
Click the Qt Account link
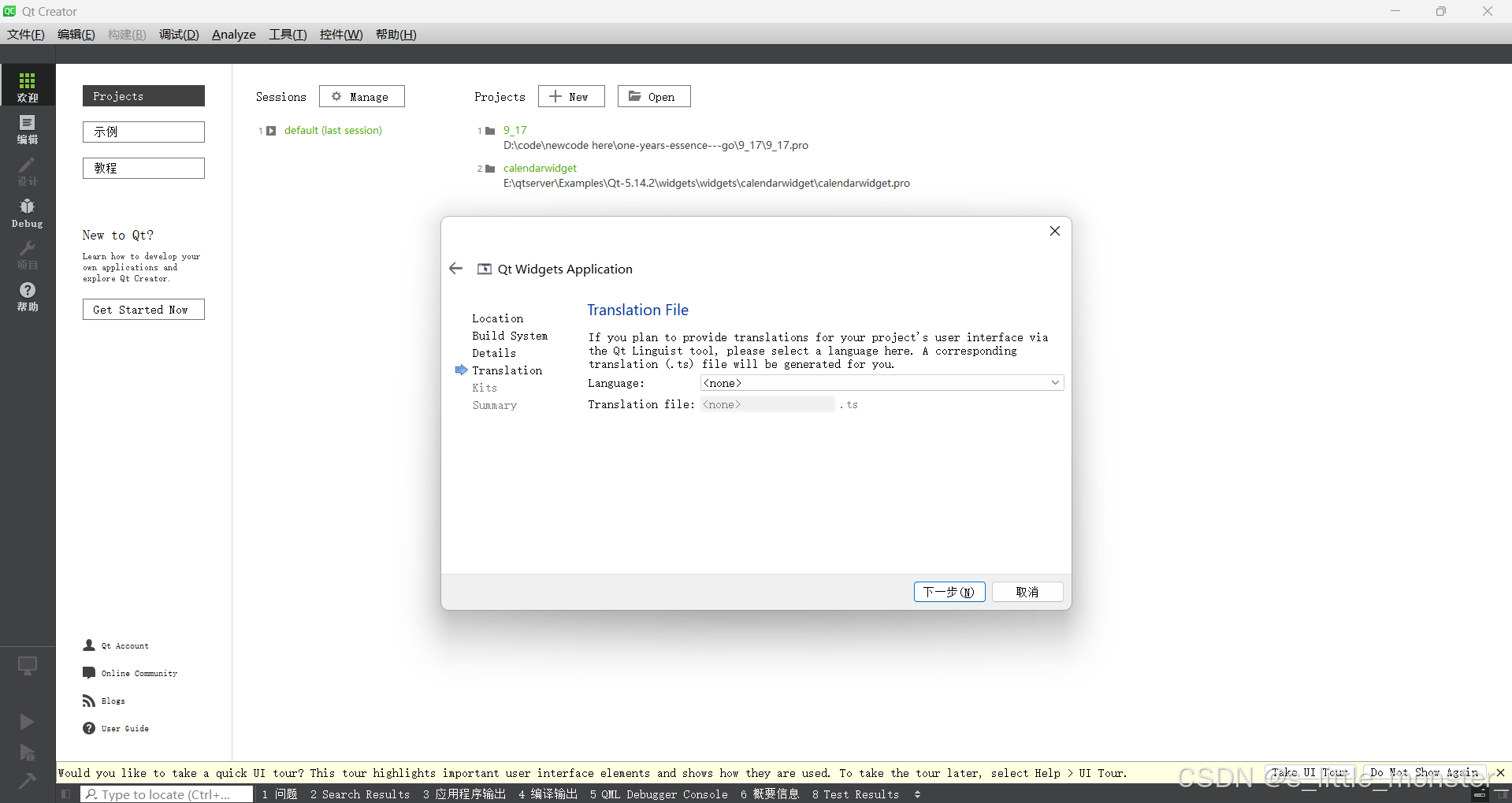tap(124, 646)
